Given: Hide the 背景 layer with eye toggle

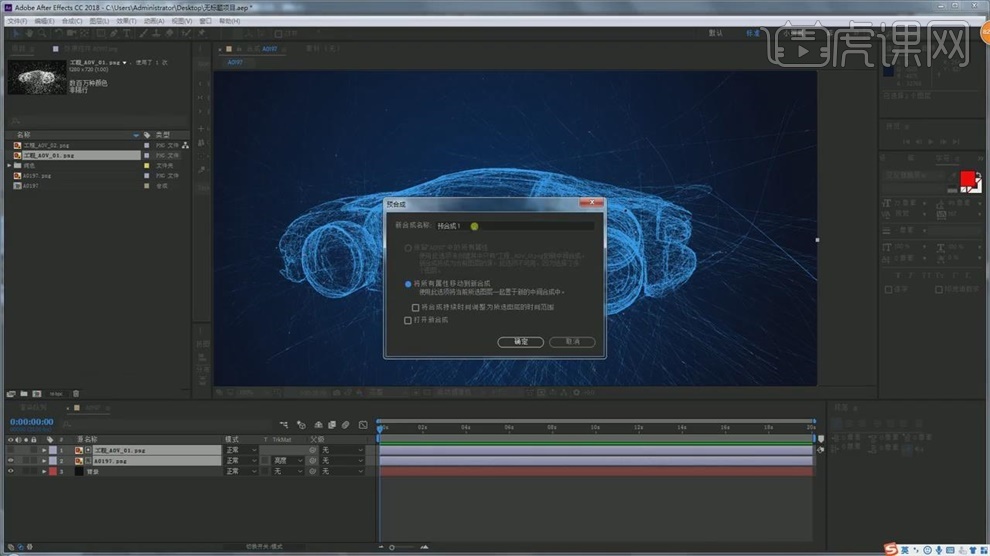Looking at the screenshot, I should (11, 471).
